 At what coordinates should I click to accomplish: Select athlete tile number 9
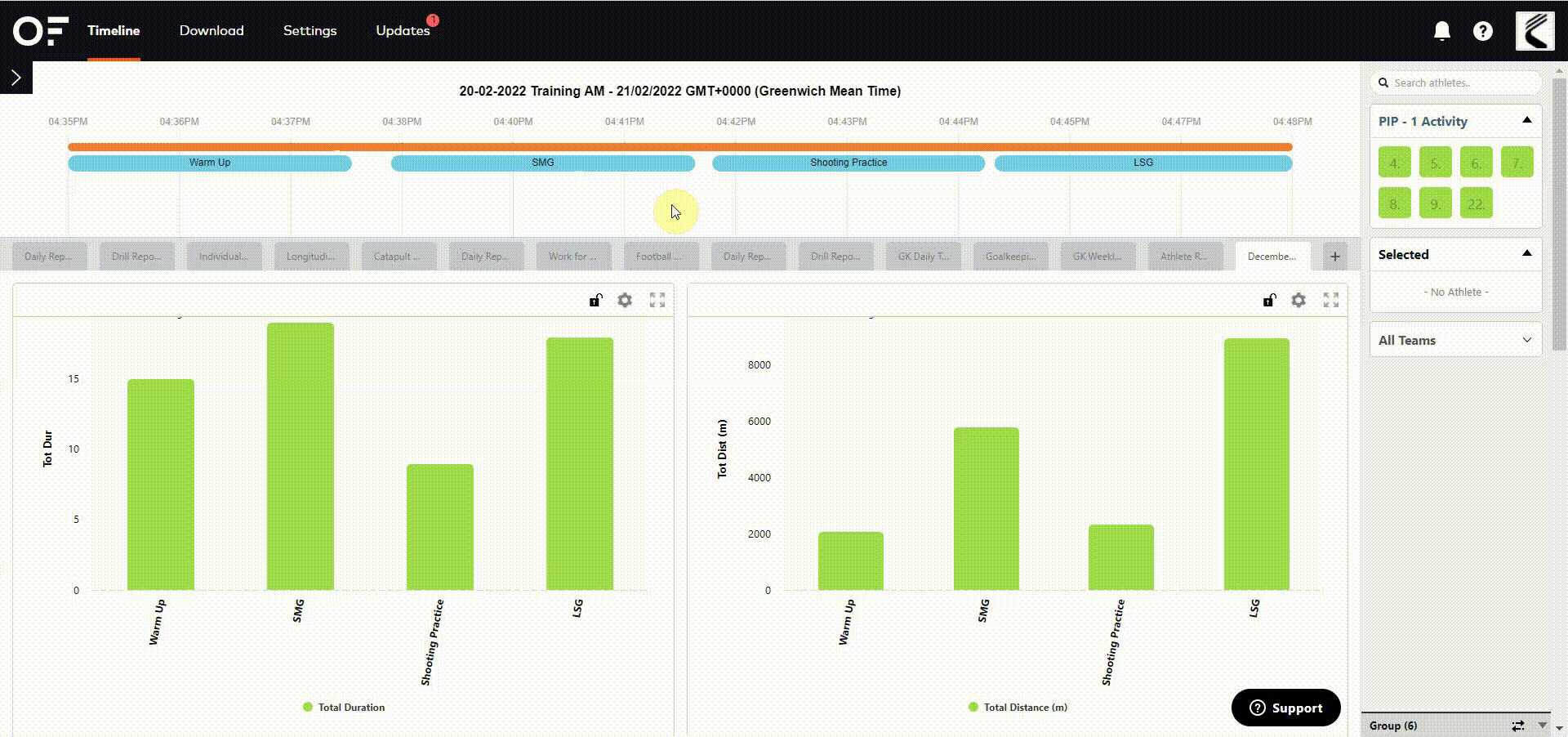1436,203
